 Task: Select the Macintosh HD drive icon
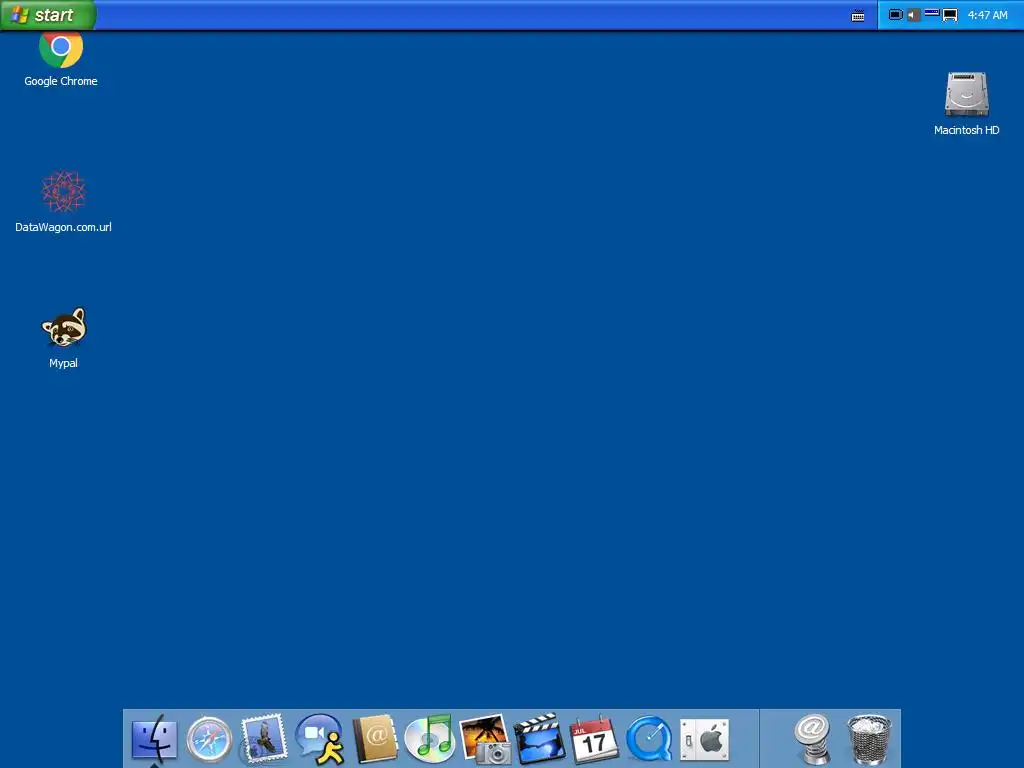pos(967,103)
